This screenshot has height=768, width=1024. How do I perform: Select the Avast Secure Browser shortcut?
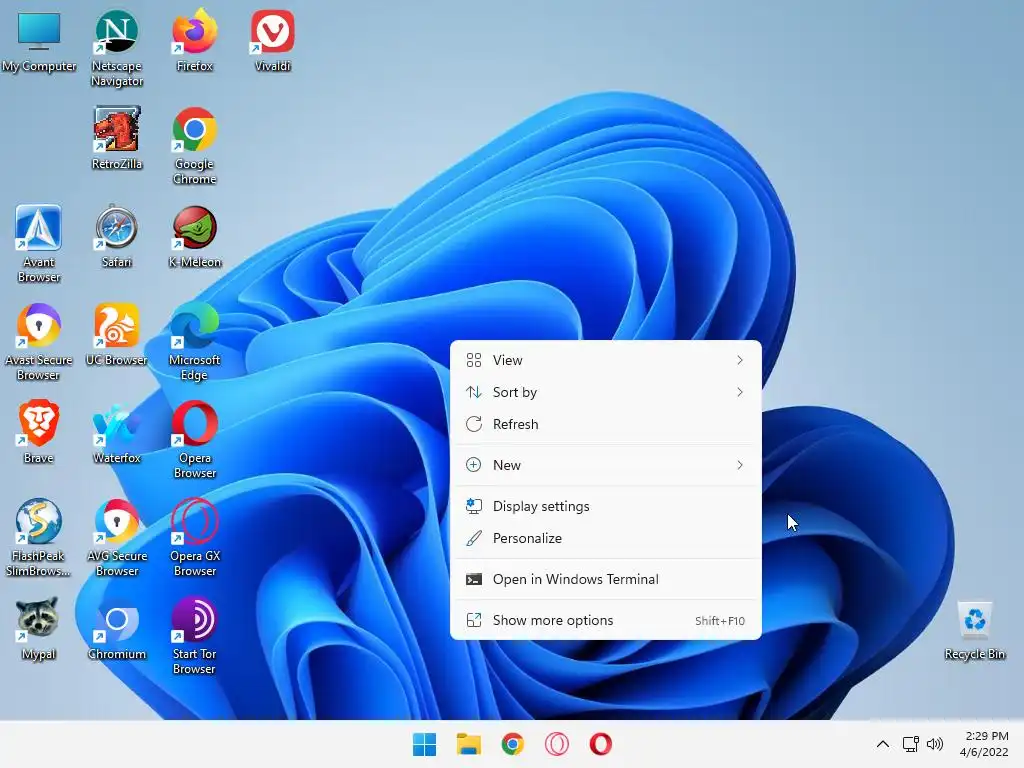39,342
